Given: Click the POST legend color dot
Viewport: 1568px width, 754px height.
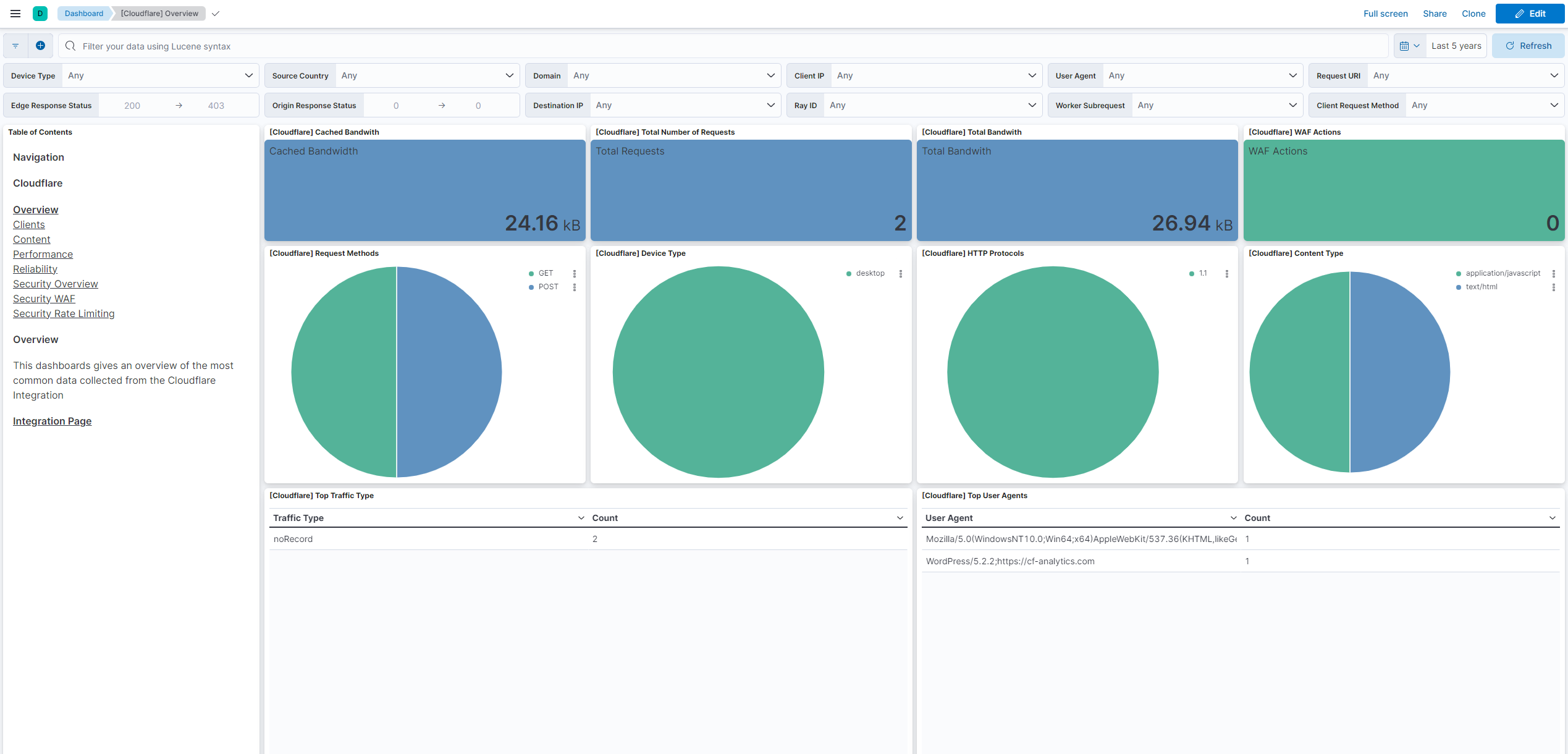Looking at the screenshot, I should (530, 287).
